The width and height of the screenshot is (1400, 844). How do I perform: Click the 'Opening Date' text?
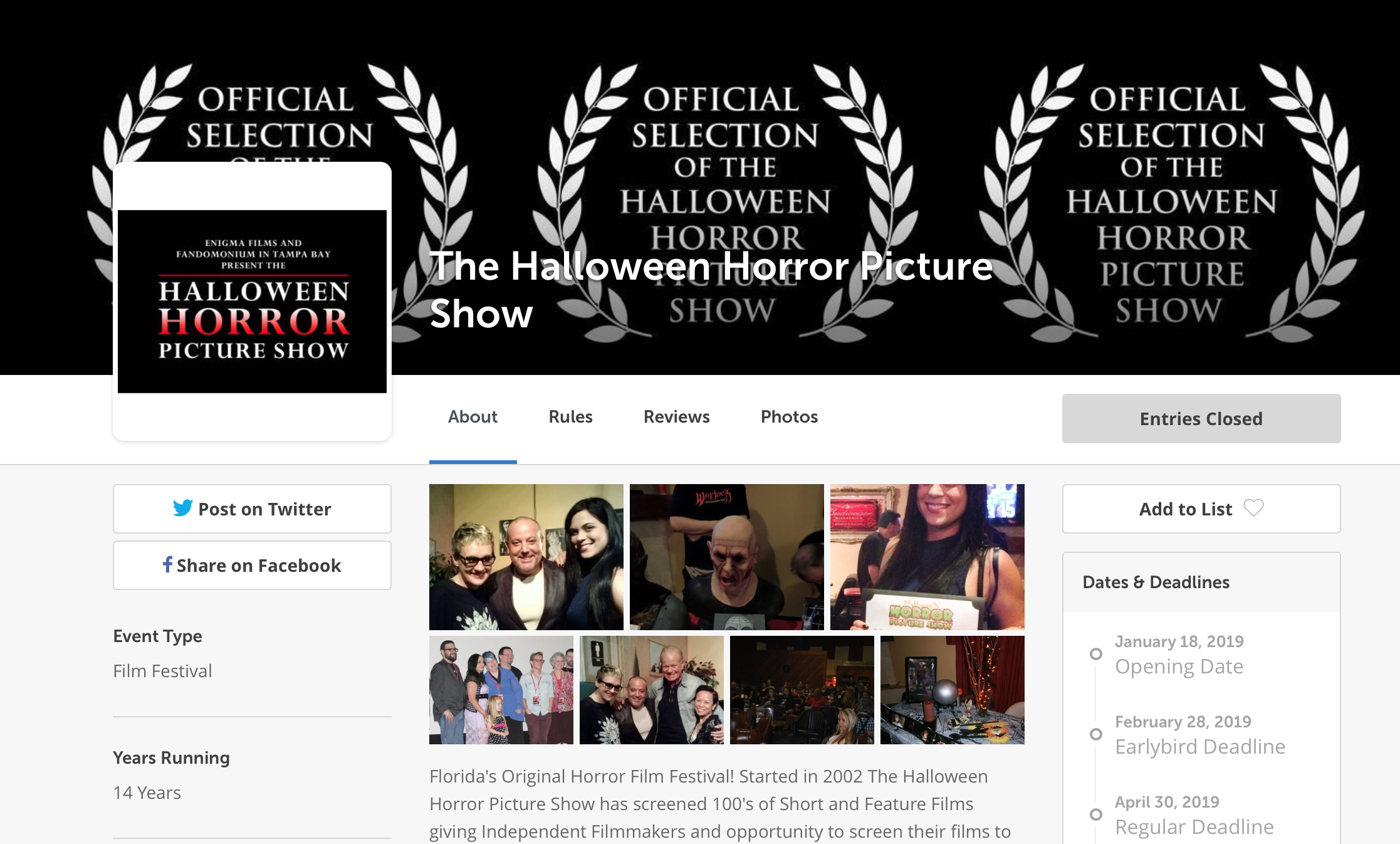point(1179,667)
